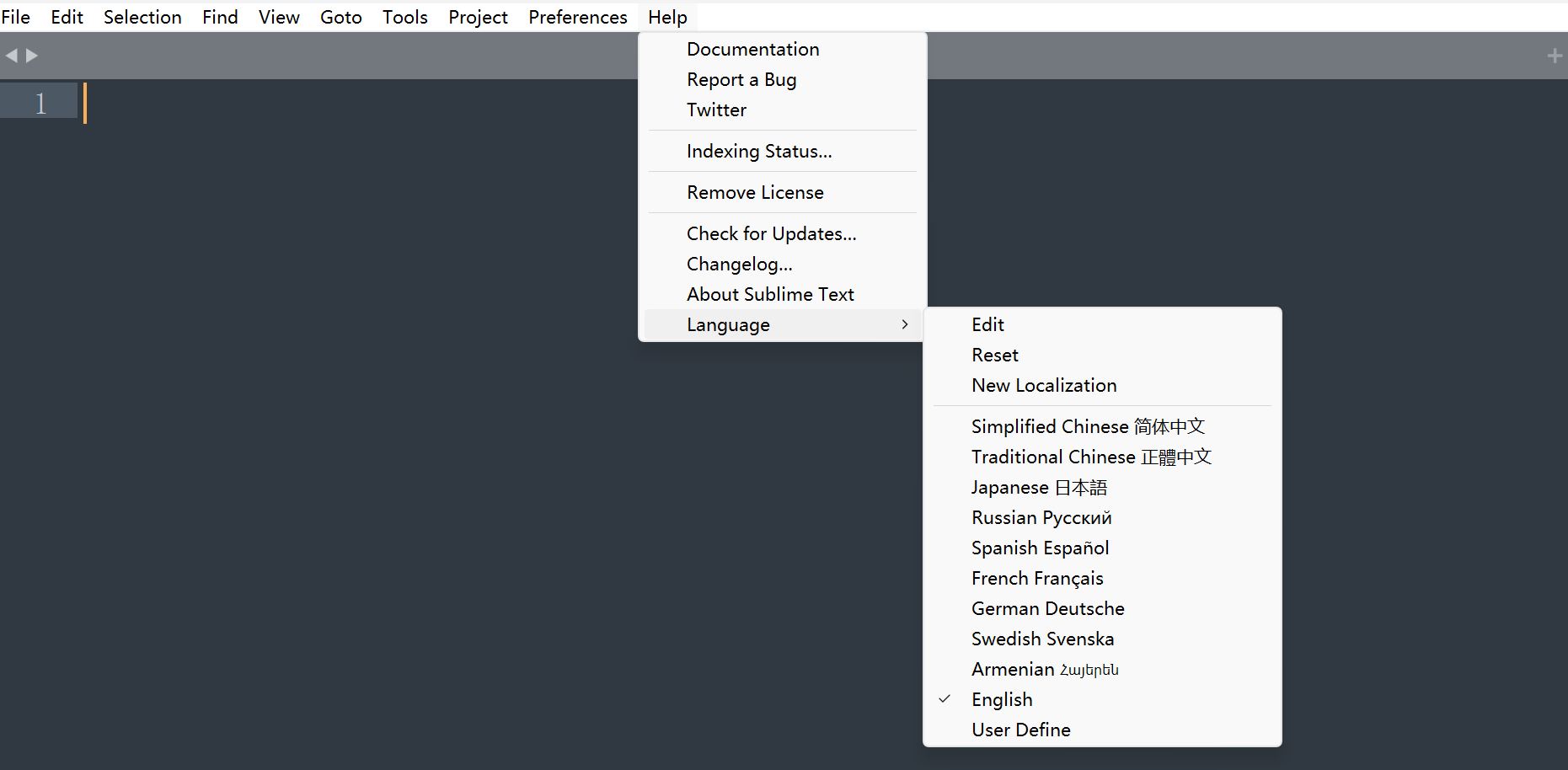Choose French Français language
The width and height of the screenshot is (1568, 770).
1102,578
